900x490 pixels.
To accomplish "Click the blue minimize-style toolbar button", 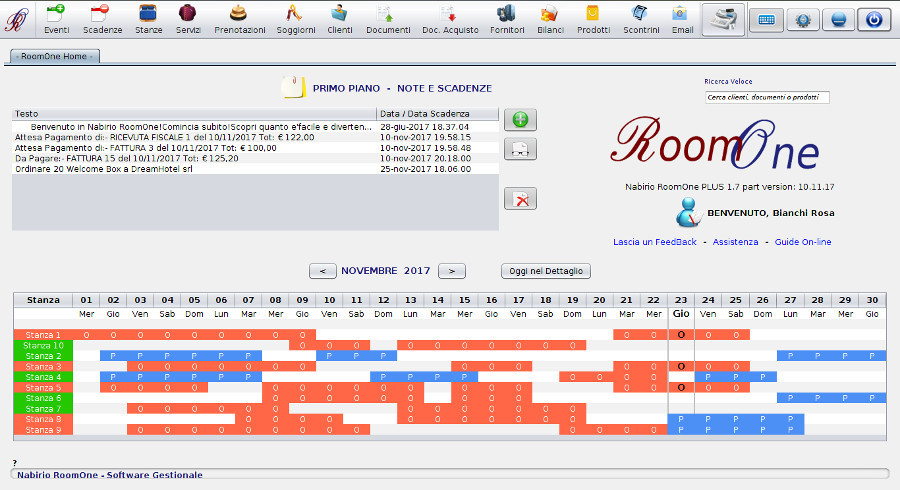I will click(839, 20).
